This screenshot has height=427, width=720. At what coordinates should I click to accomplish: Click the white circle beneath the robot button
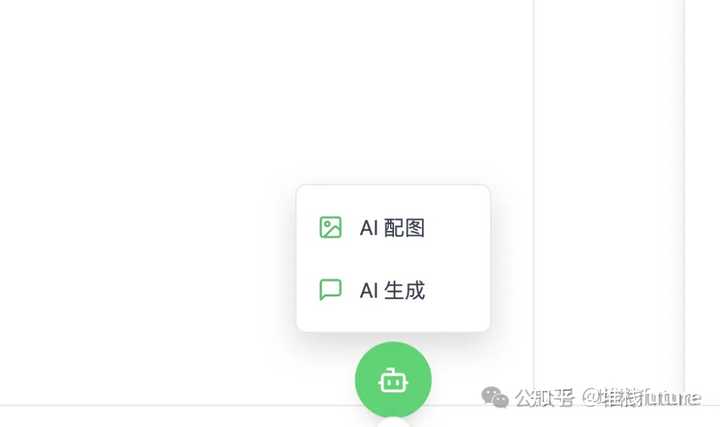(393, 423)
